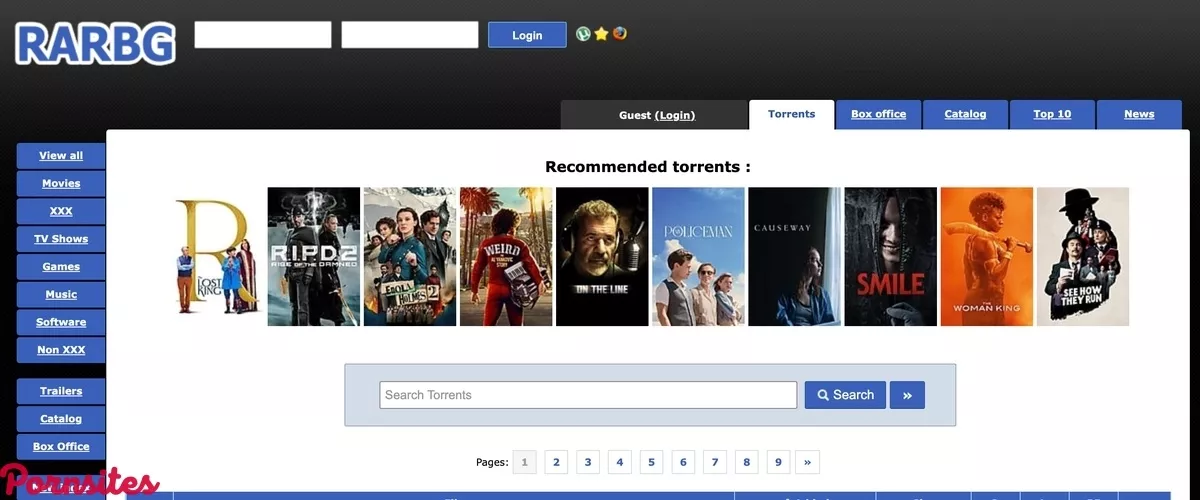The image size is (1200, 500).
Task: Select Software category in the sidebar
Action: tap(61, 322)
